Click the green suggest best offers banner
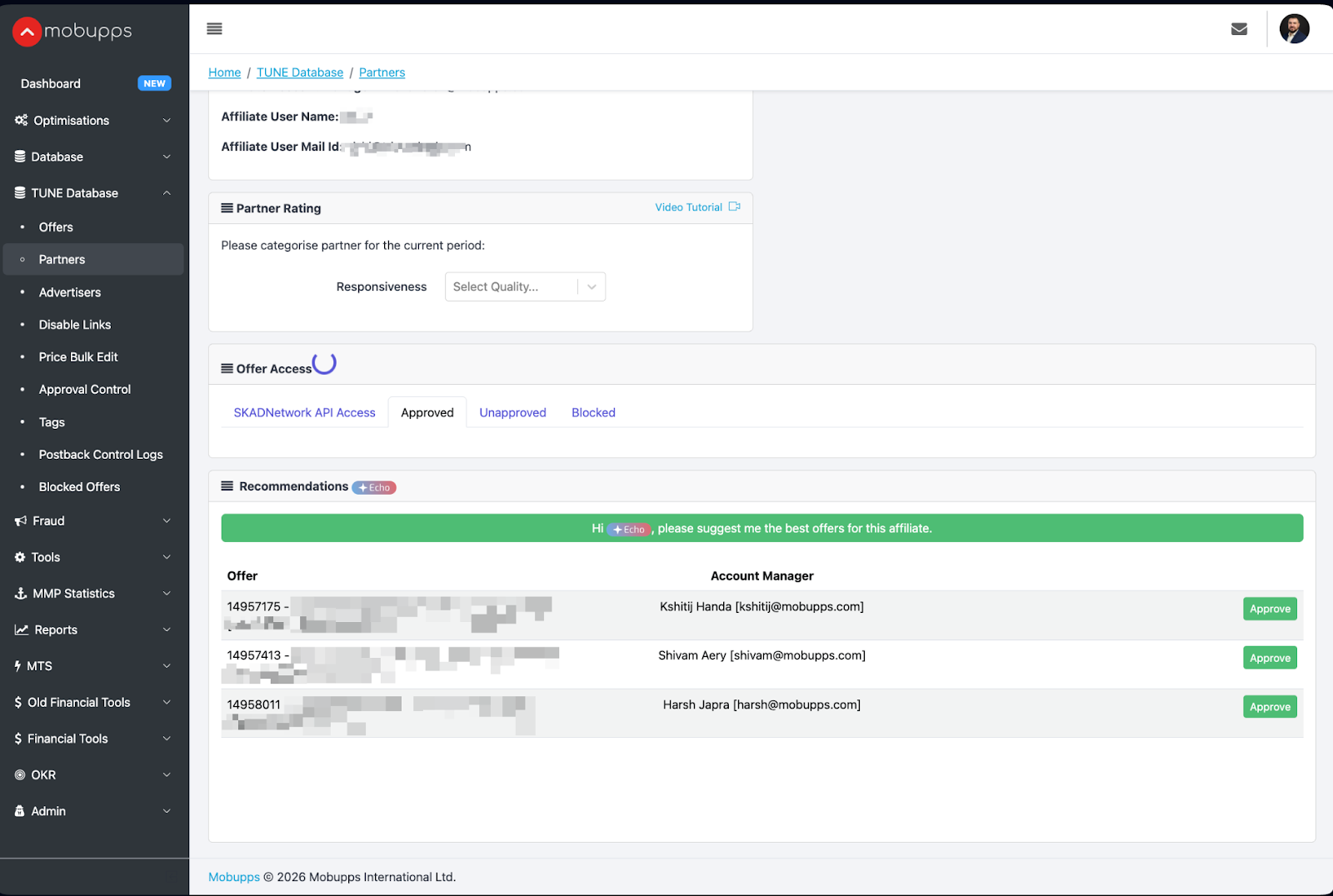This screenshot has width=1333, height=896. pos(761,528)
